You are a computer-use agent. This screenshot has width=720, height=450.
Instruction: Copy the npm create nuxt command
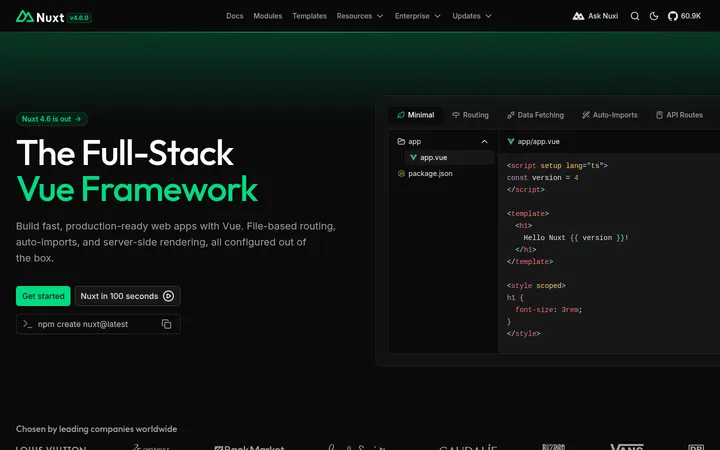pyautogui.click(x=166, y=324)
